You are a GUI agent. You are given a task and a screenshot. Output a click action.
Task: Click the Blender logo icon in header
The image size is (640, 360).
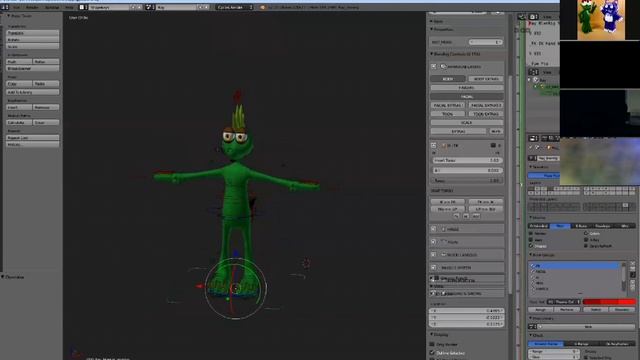262,7
